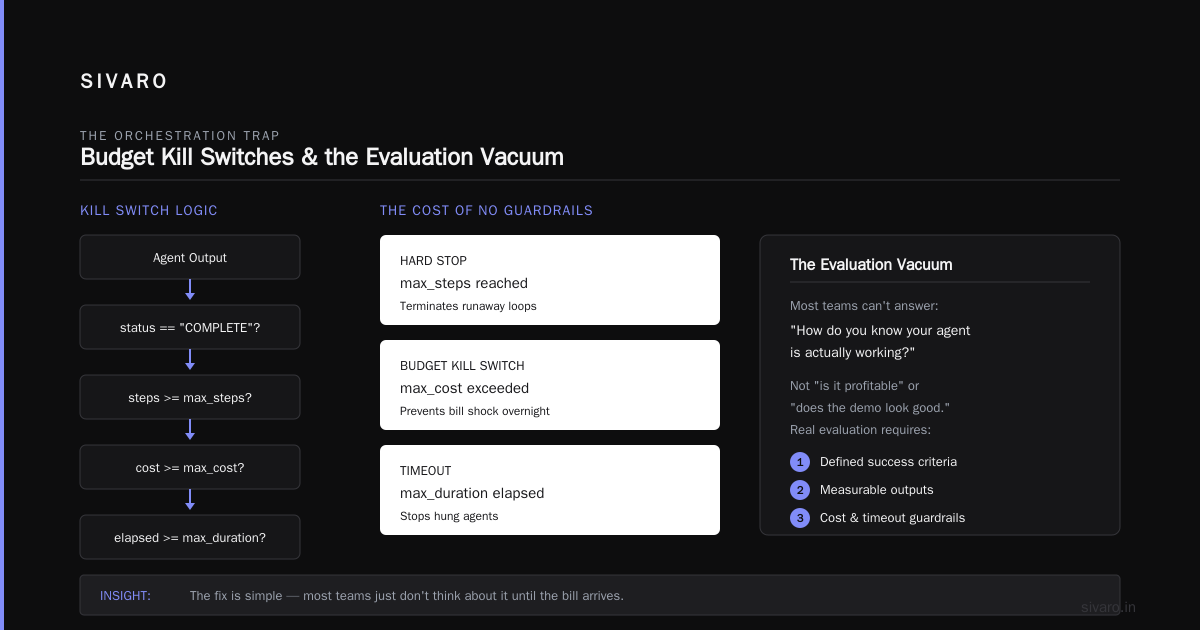Click arrow below status COMPLETE box
The width and height of the screenshot is (1200, 630).
point(190,360)
